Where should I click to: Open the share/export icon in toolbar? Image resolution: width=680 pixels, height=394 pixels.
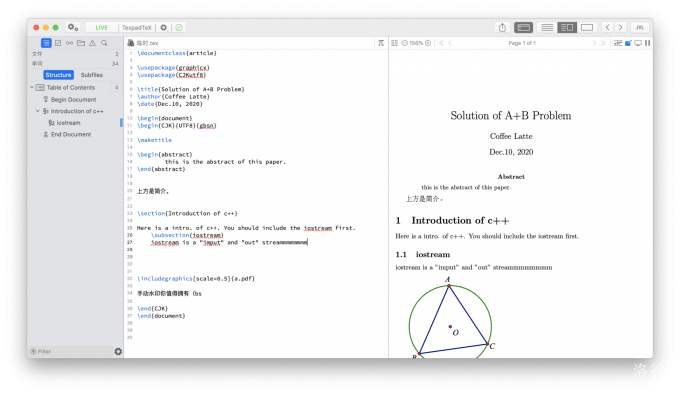click(x=502, y=27)
